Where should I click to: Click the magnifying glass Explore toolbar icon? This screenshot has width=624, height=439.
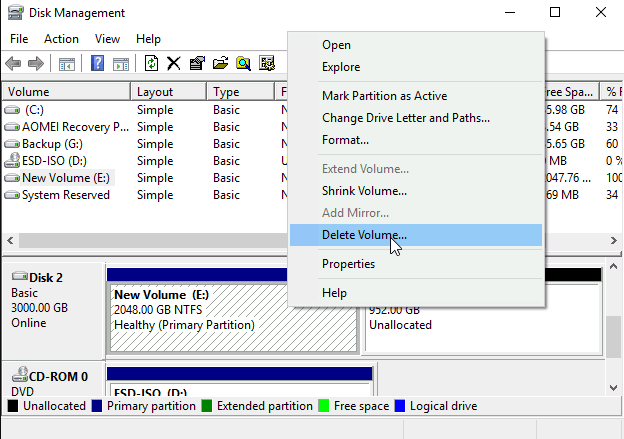(x=243, y=63)
